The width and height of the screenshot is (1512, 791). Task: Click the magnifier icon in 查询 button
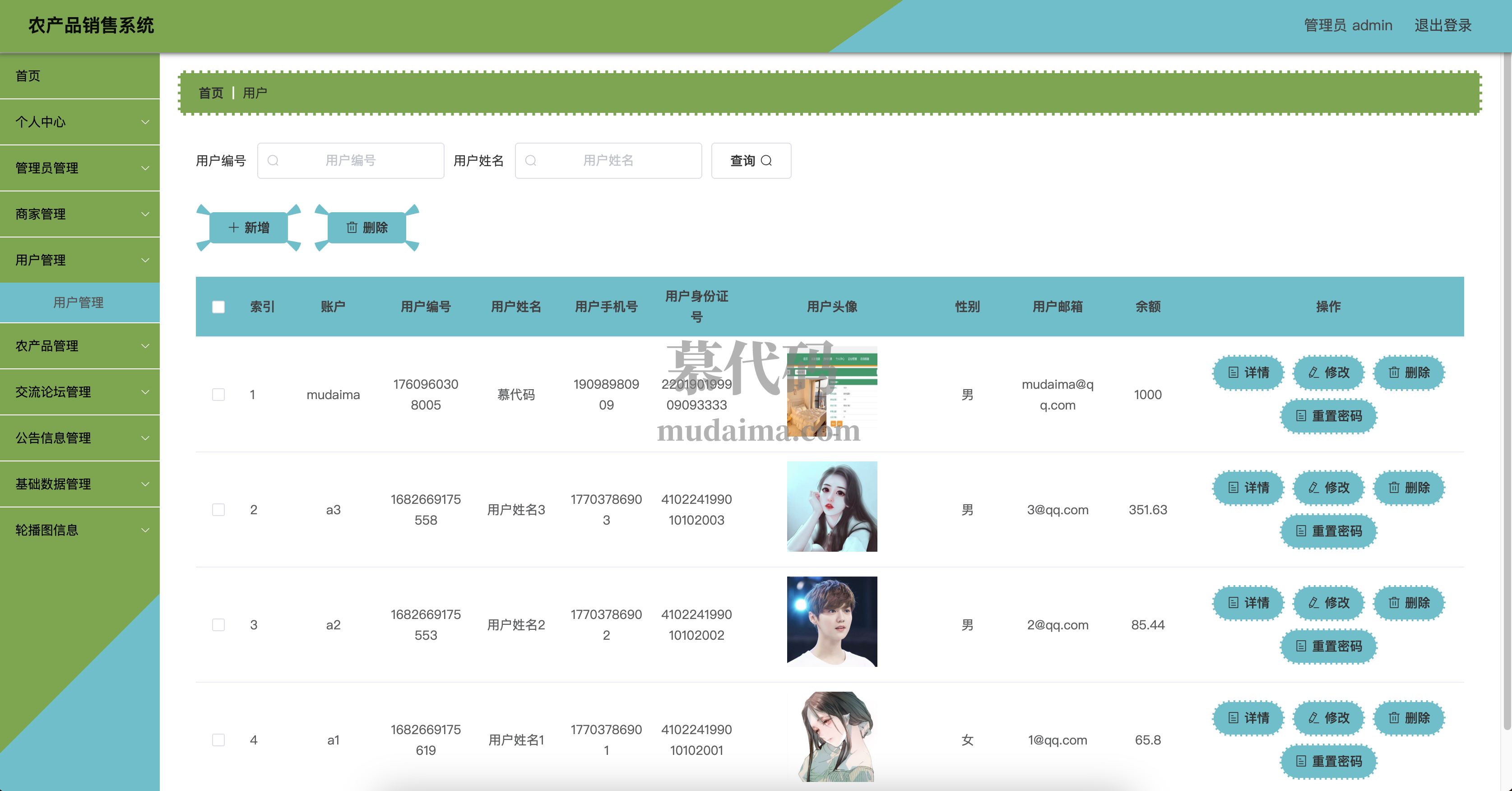coord(766,161)
